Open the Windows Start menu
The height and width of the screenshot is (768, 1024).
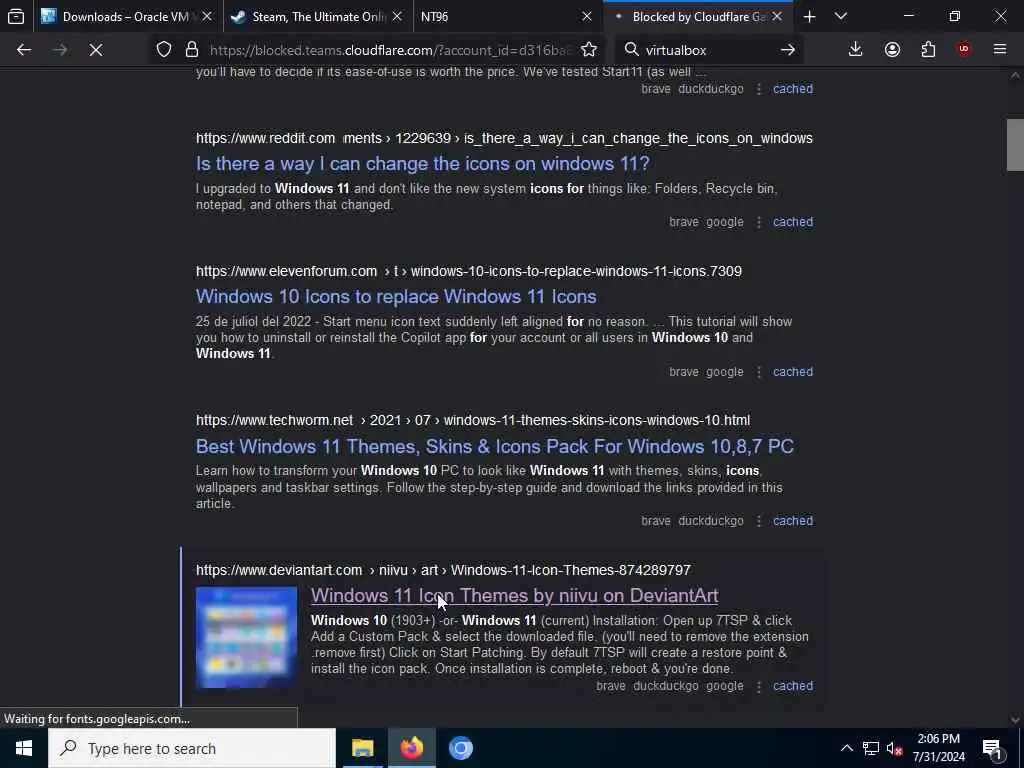pos(24,748)
